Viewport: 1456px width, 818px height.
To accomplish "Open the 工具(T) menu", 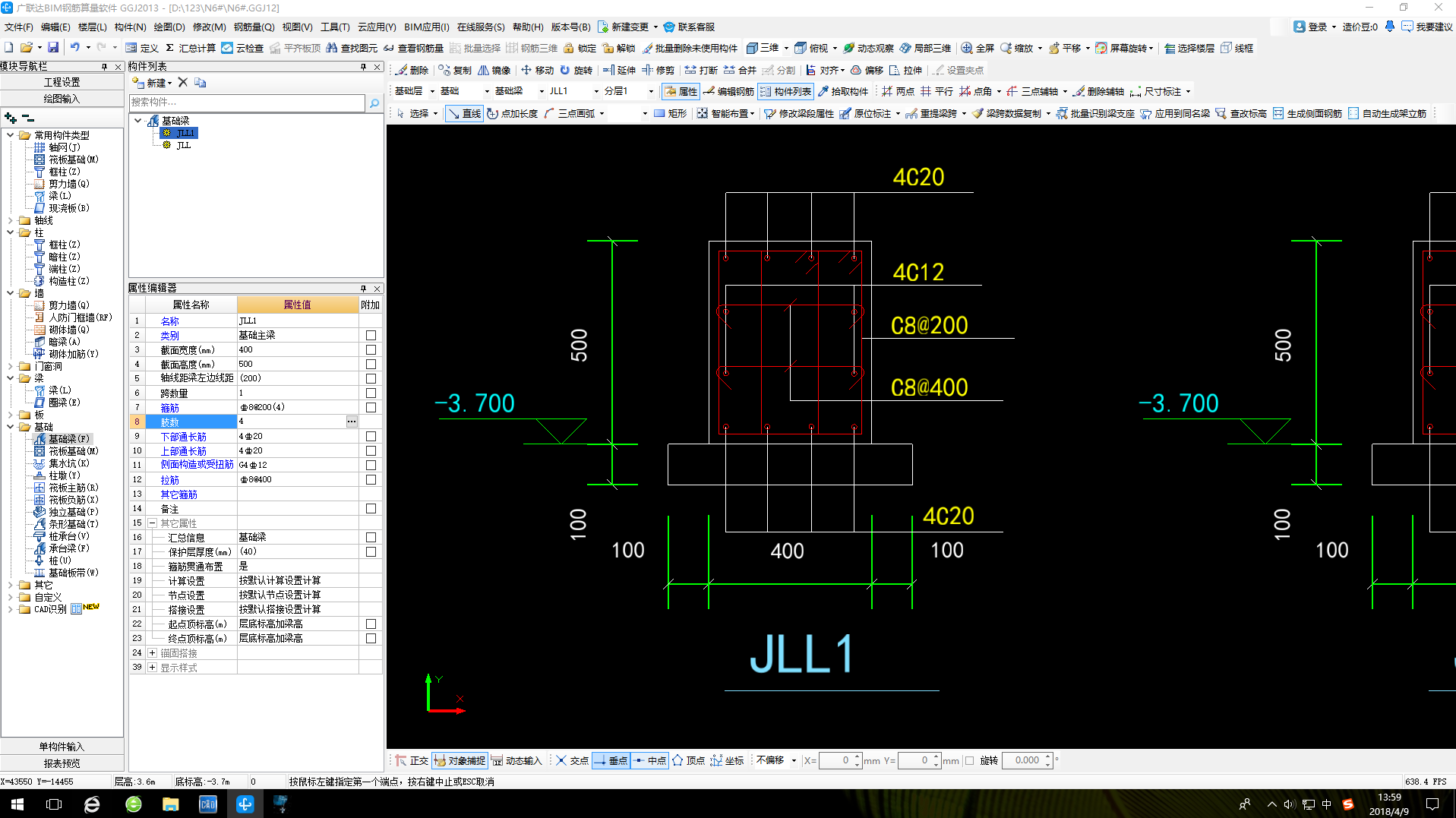I will point(334,27).
